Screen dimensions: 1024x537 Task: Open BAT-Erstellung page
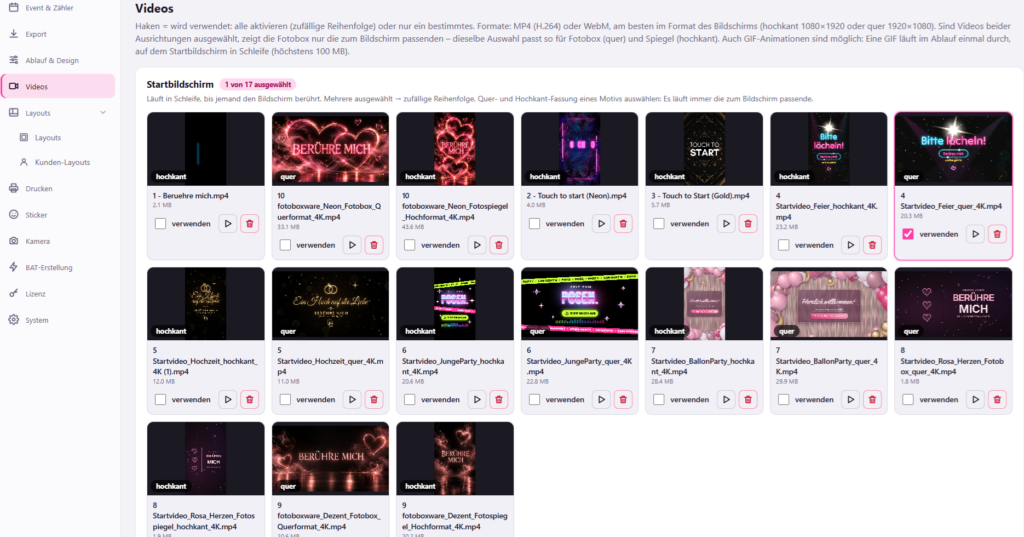58,267
